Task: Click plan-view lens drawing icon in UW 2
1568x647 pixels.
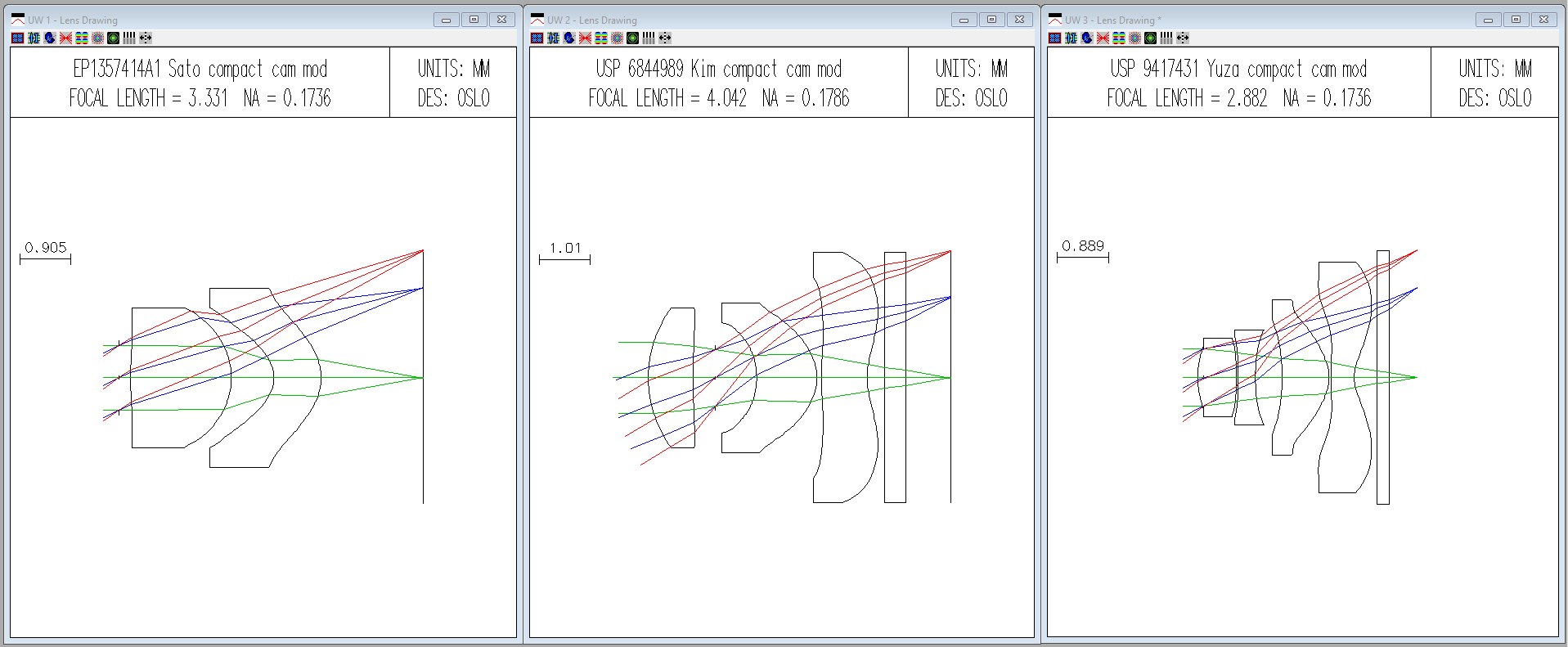Action: [553, 38]
